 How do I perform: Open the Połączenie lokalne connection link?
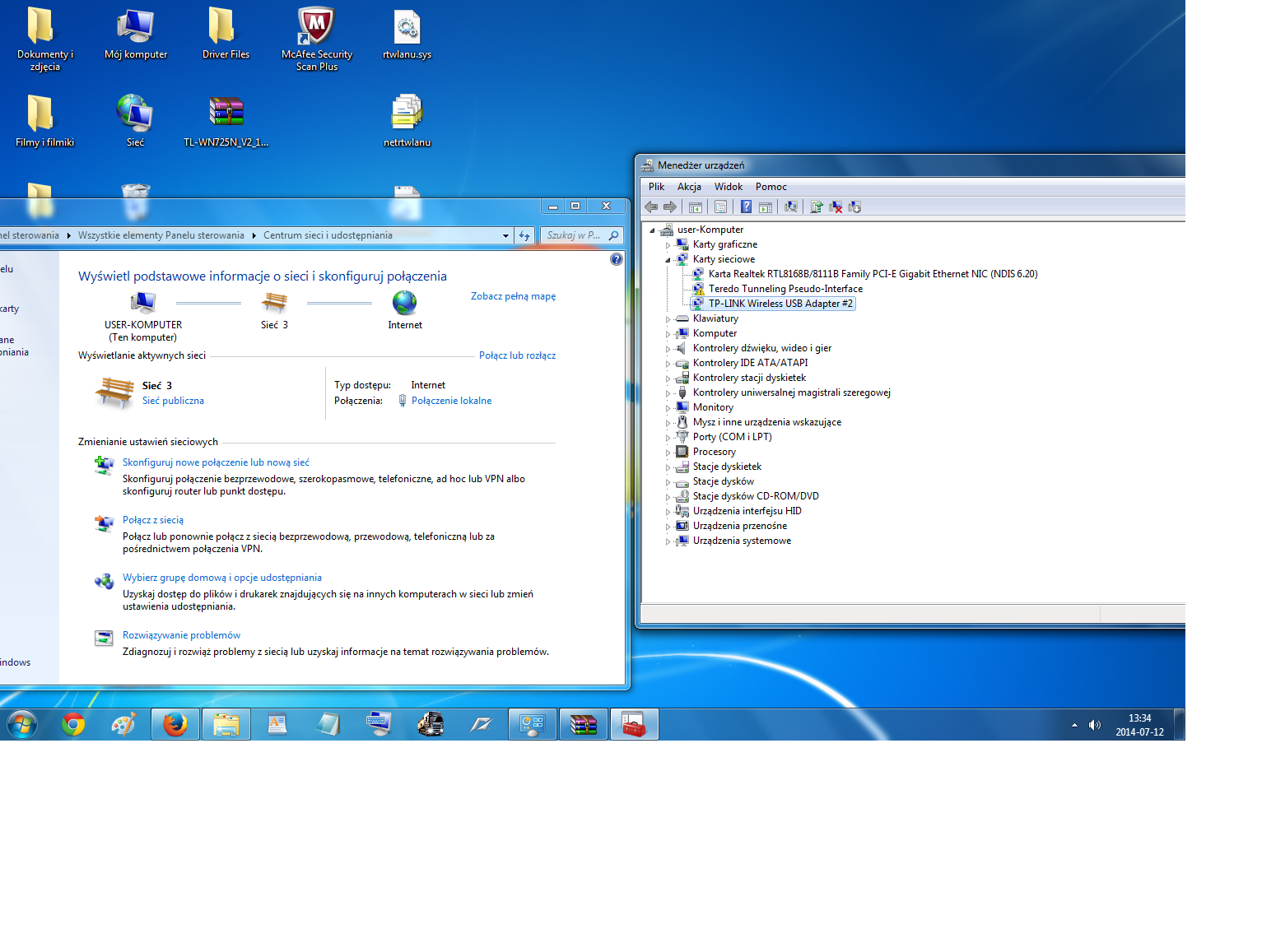pyautogui.click(x=451, y=401)
